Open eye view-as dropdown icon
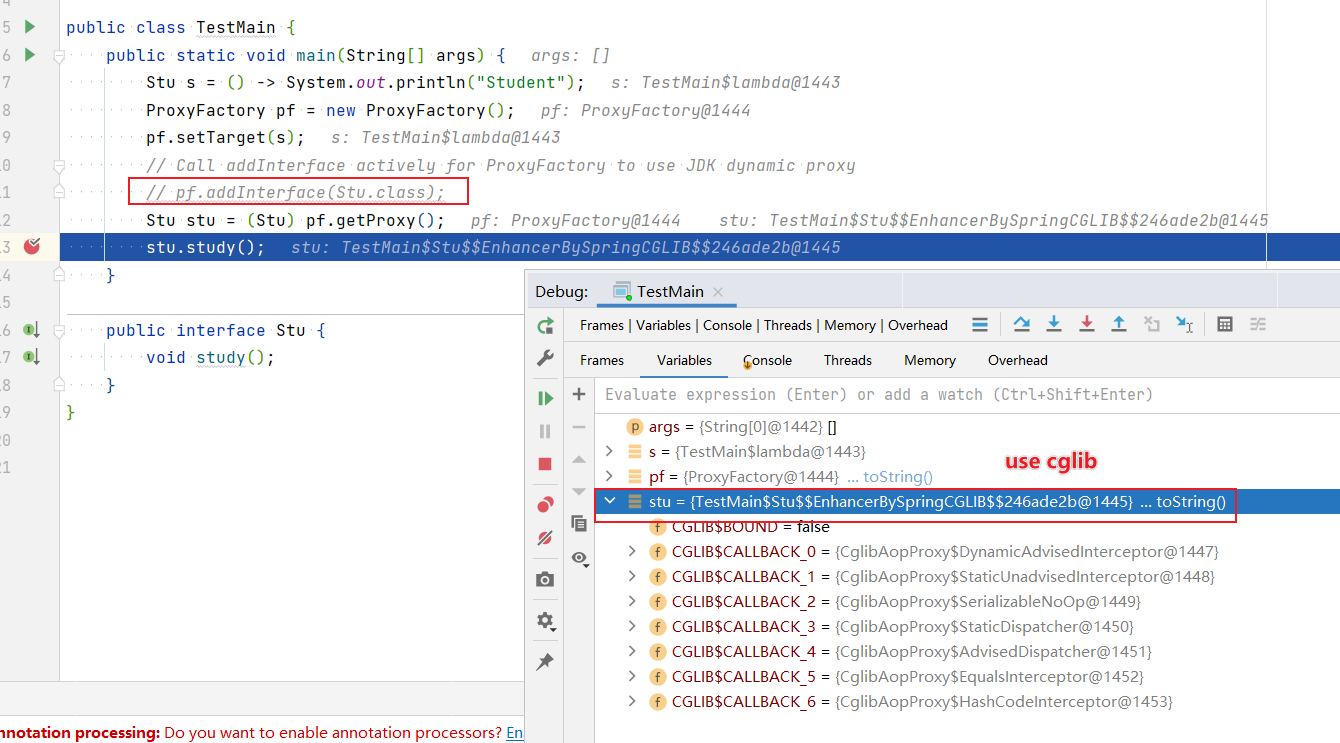 pyautogui.click(x=580, y=558)
